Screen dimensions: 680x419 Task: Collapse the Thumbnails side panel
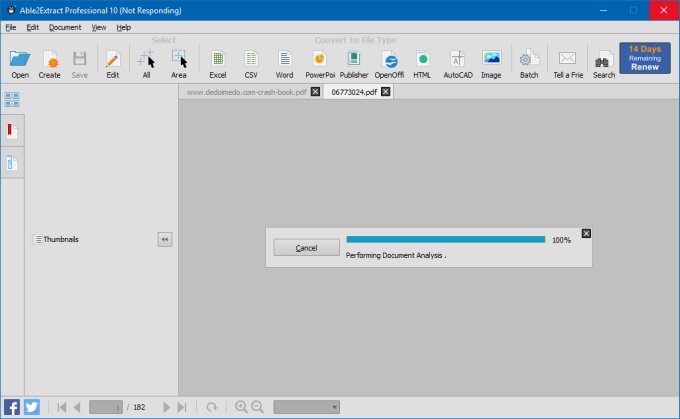coord(164,239)
